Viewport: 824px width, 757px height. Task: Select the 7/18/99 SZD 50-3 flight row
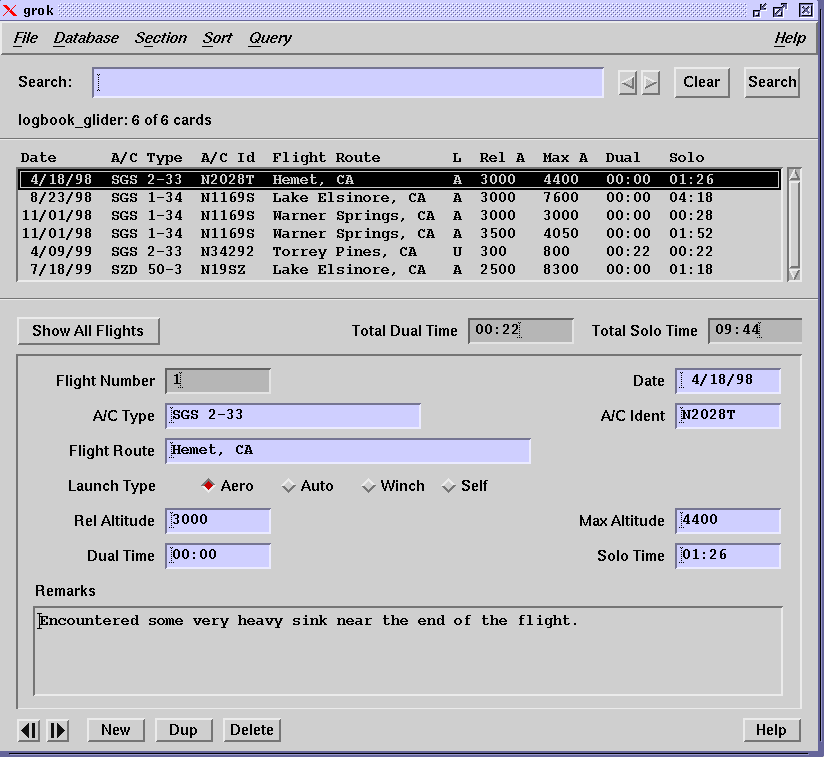click(x=399, y=269)
